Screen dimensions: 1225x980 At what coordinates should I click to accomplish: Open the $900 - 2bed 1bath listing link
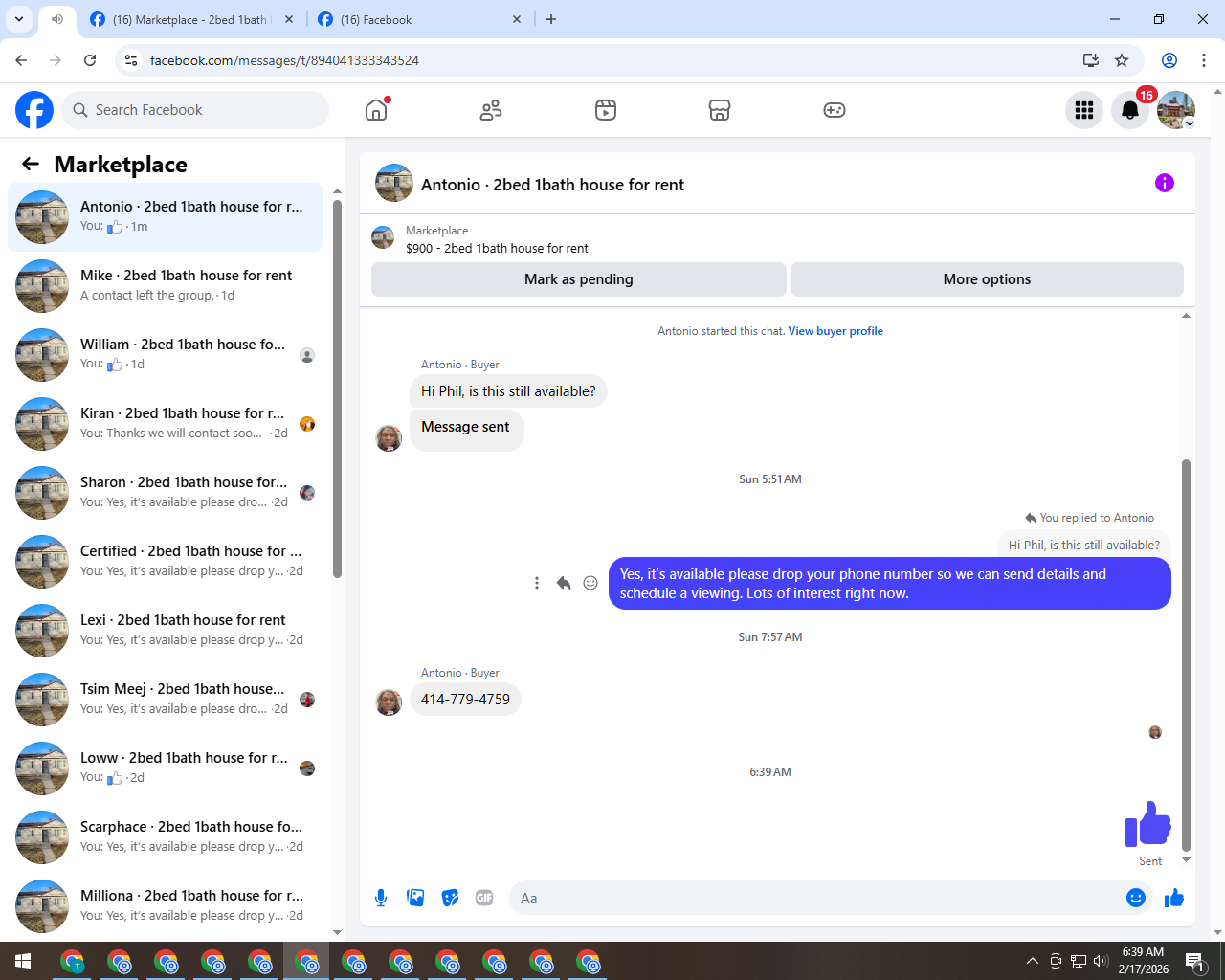pyautogui.click(x=497, y=248)
